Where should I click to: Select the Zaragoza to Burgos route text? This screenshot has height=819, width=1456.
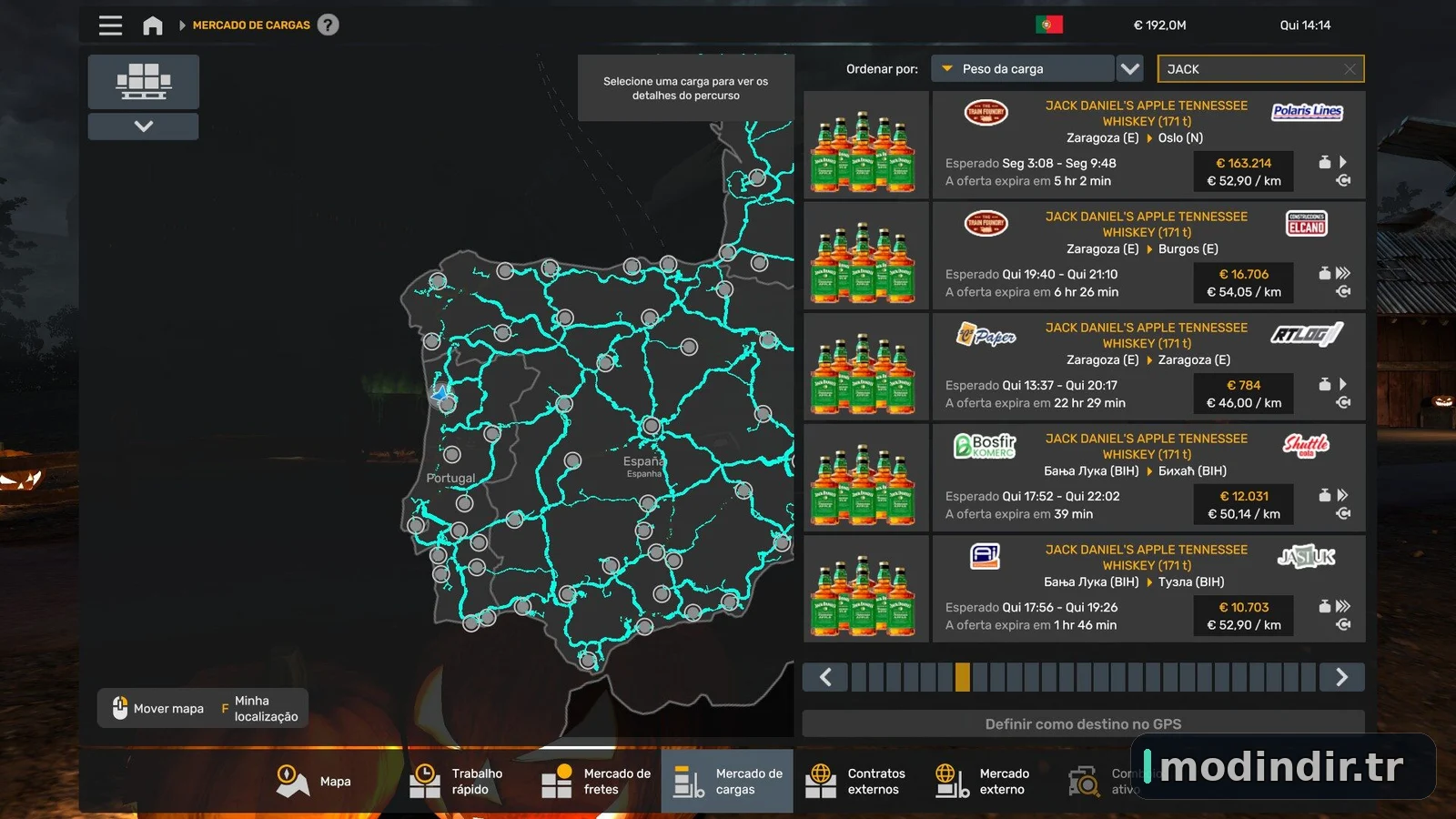[1142, 249]
